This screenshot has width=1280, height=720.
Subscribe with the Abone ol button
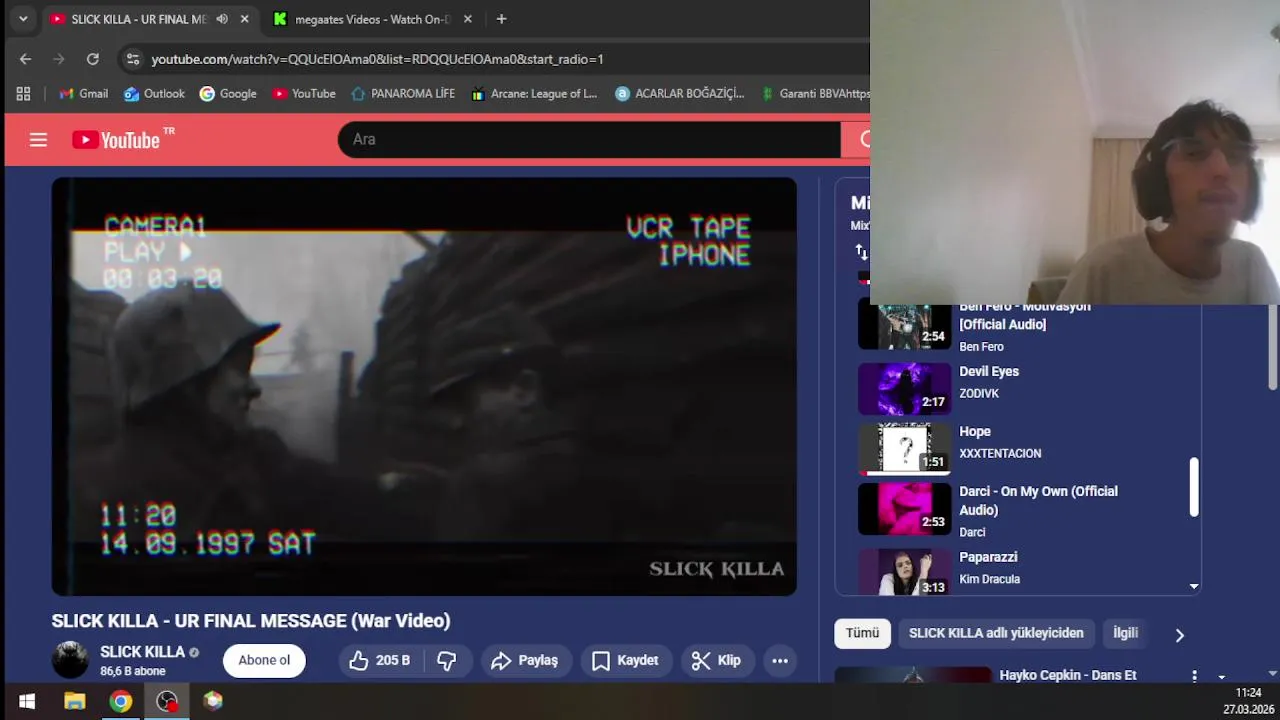click(x=264, y=660)
